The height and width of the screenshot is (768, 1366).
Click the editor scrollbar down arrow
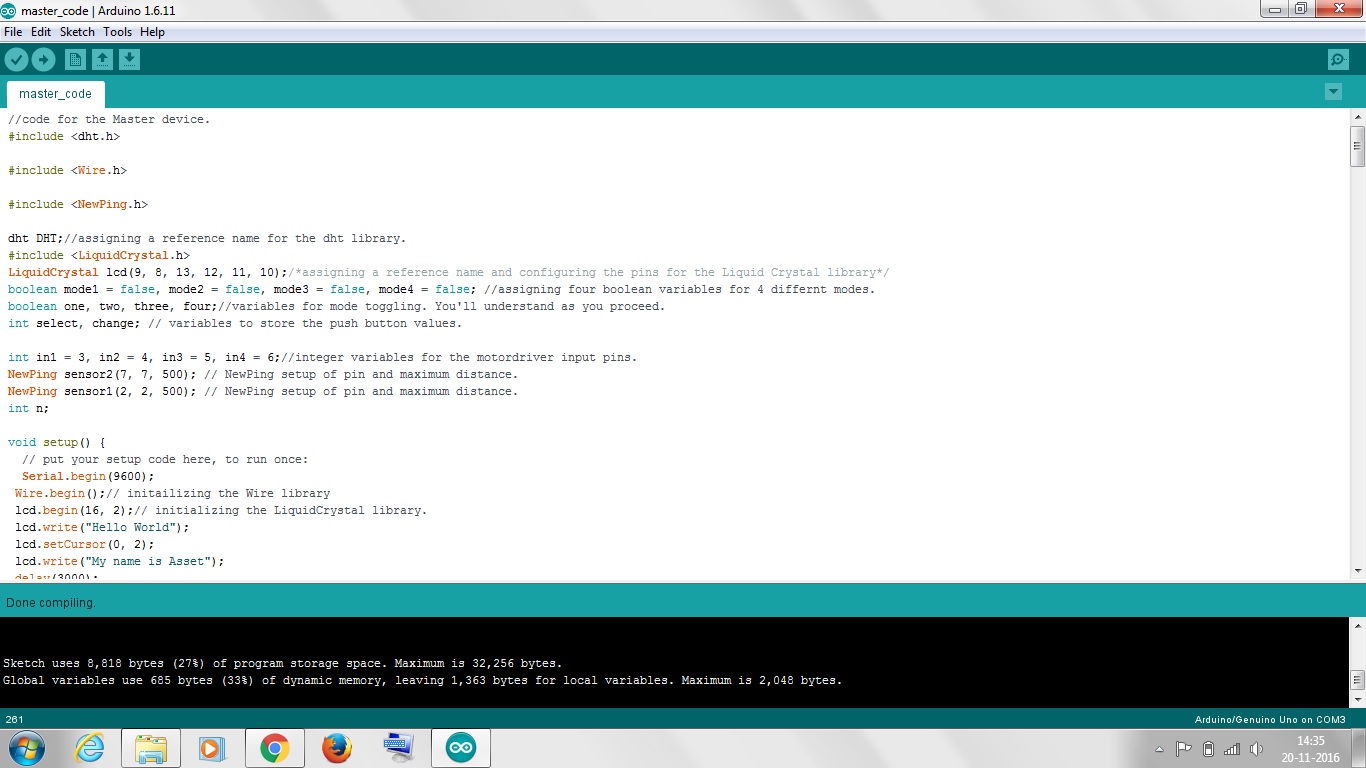click(1357, 570)
